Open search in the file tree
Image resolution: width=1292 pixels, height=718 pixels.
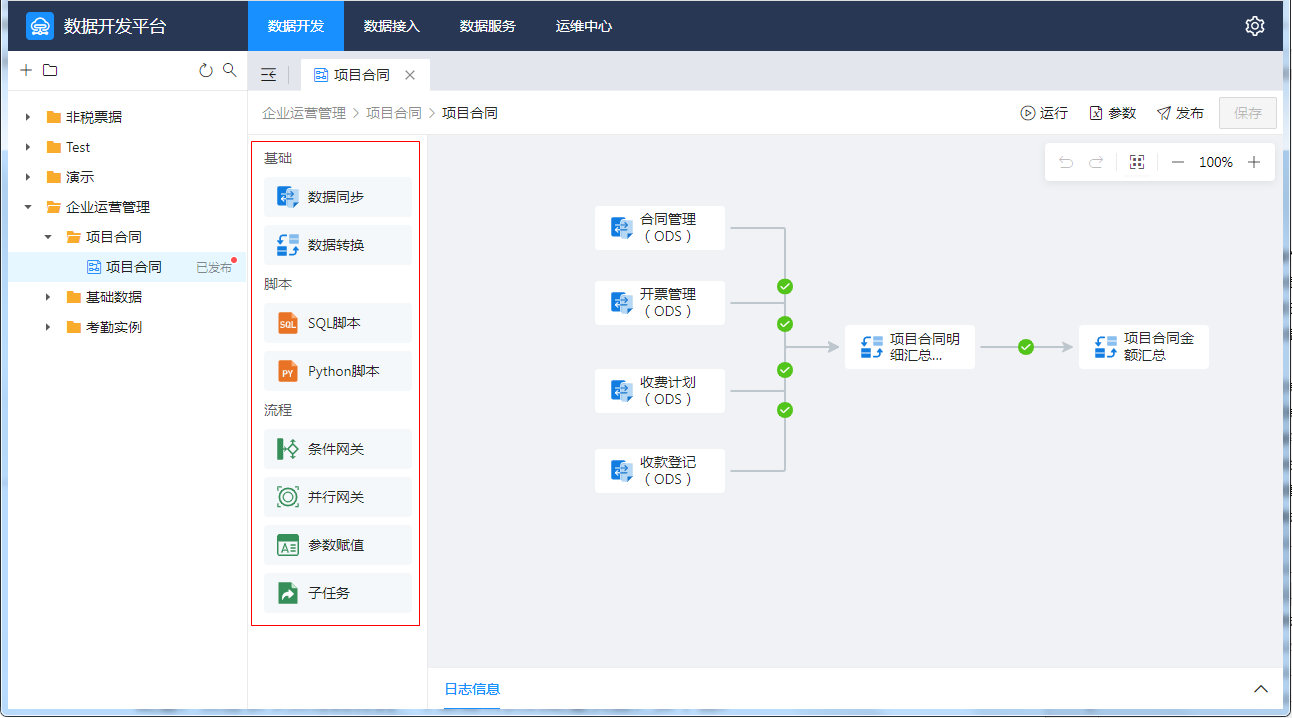(230, 70)
